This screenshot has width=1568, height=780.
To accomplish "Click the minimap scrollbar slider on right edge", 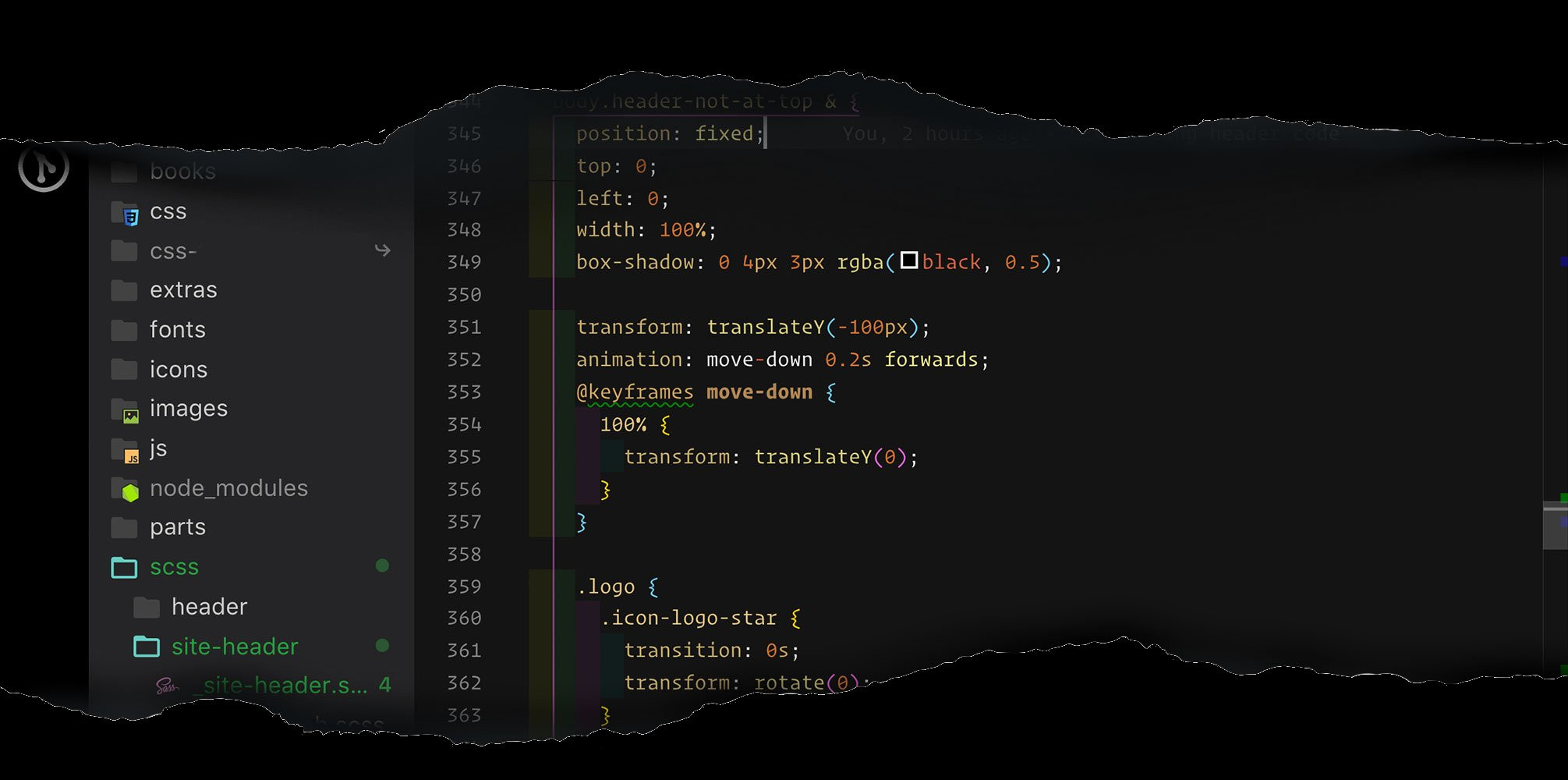I will (x=1555, y=527).
